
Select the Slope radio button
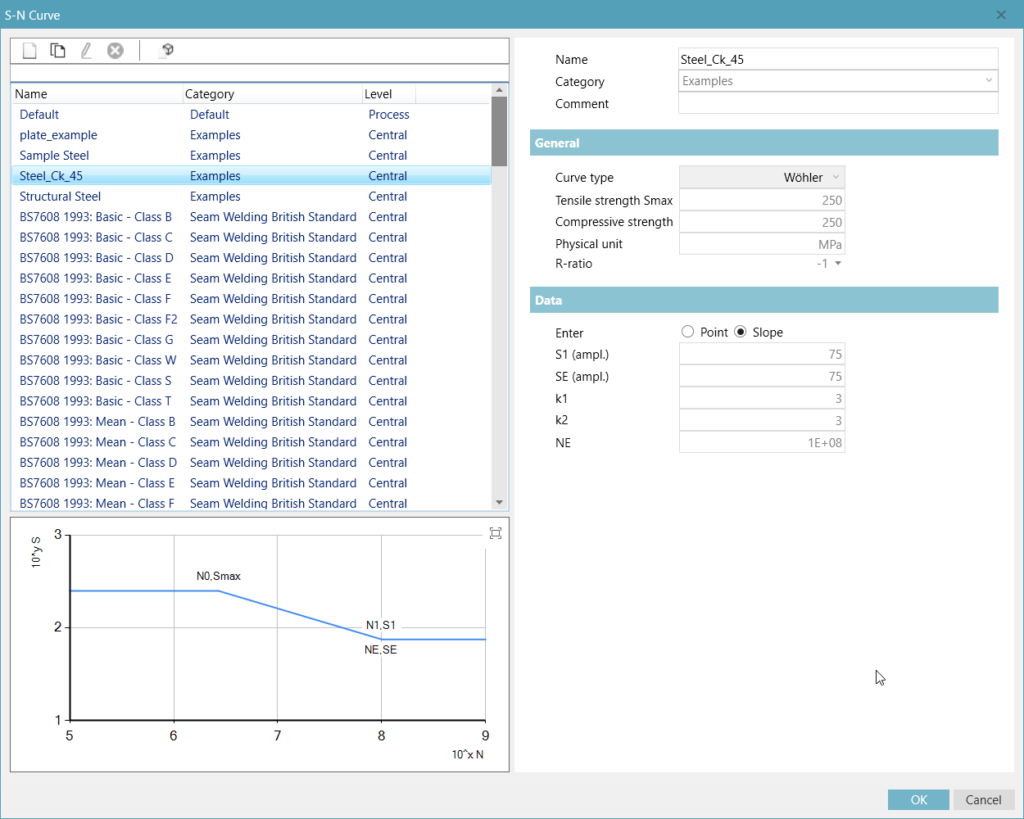(741, 332)
